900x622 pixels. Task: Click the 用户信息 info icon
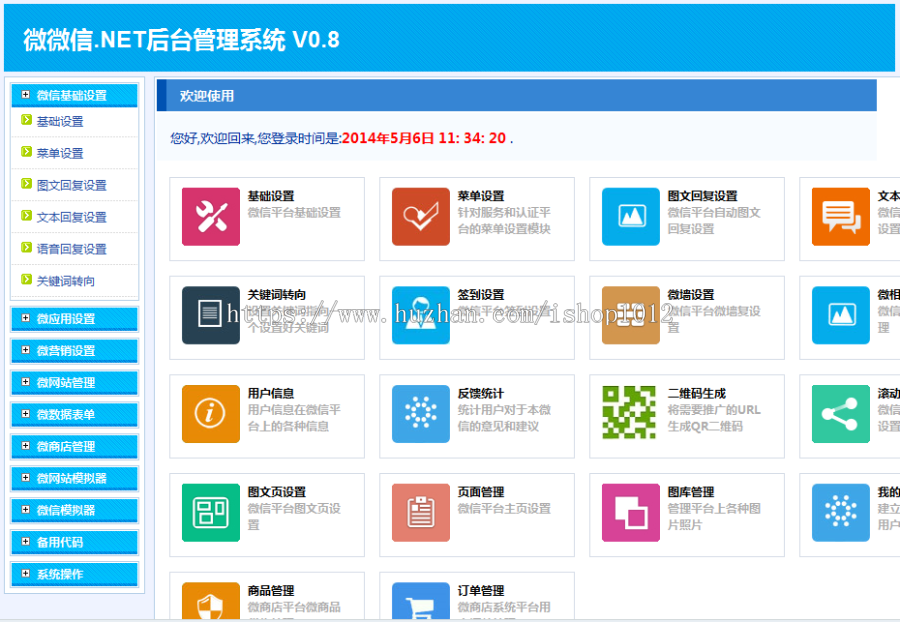(210, 413)
